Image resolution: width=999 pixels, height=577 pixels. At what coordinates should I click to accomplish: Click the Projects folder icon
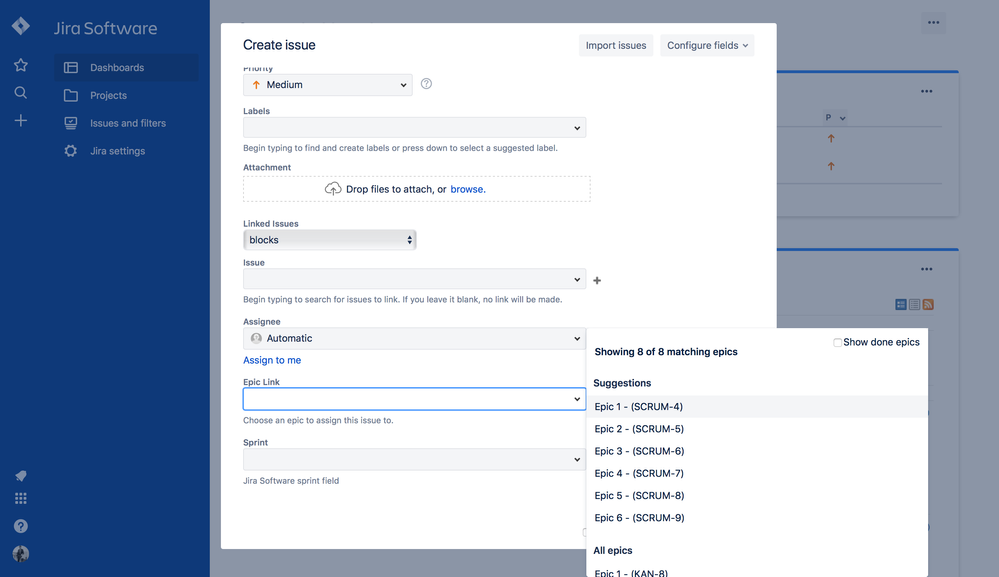[x=71, y=96]
